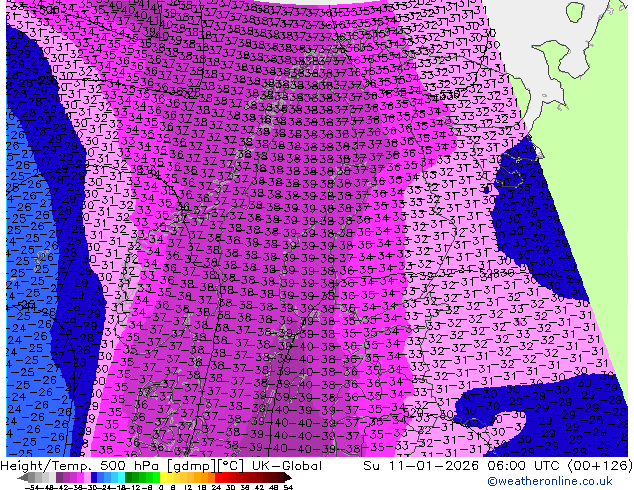Click the "(00+126)" forecast hour label
This screenshot has width=634, height=490.
point(600,466)
